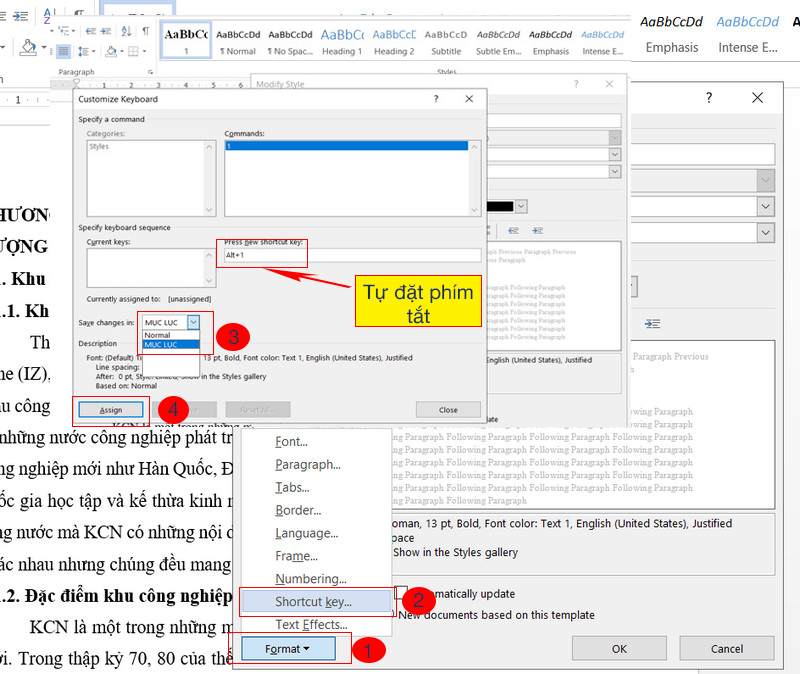The width and height of the screenshot is (800, 674).
Task: Apply the Subtitle style from gallery
Action: click(x=446, y=40)
